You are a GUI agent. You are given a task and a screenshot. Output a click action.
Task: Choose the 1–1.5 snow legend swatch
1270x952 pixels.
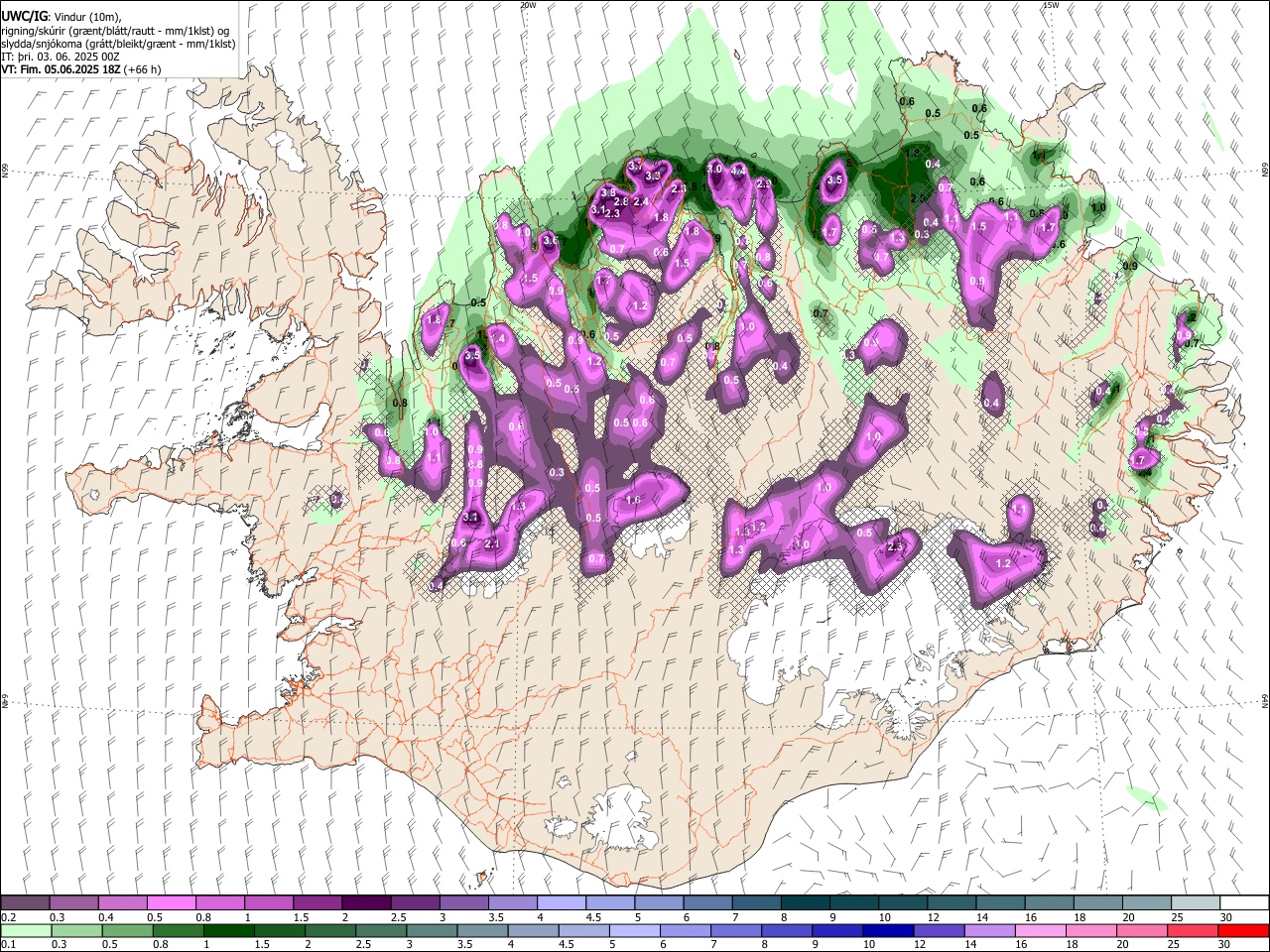[268, 902]
